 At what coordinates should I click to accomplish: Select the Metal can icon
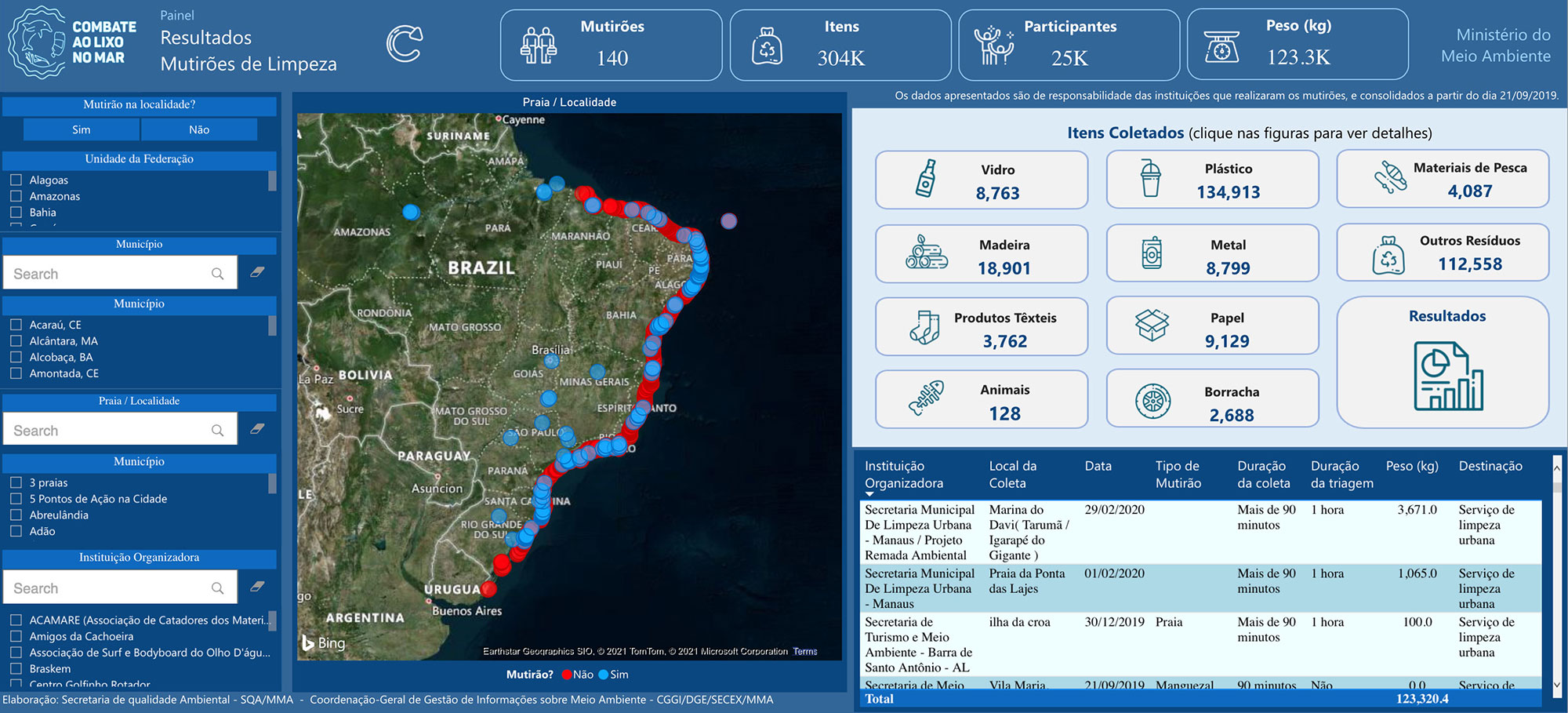click(1151, 254)
